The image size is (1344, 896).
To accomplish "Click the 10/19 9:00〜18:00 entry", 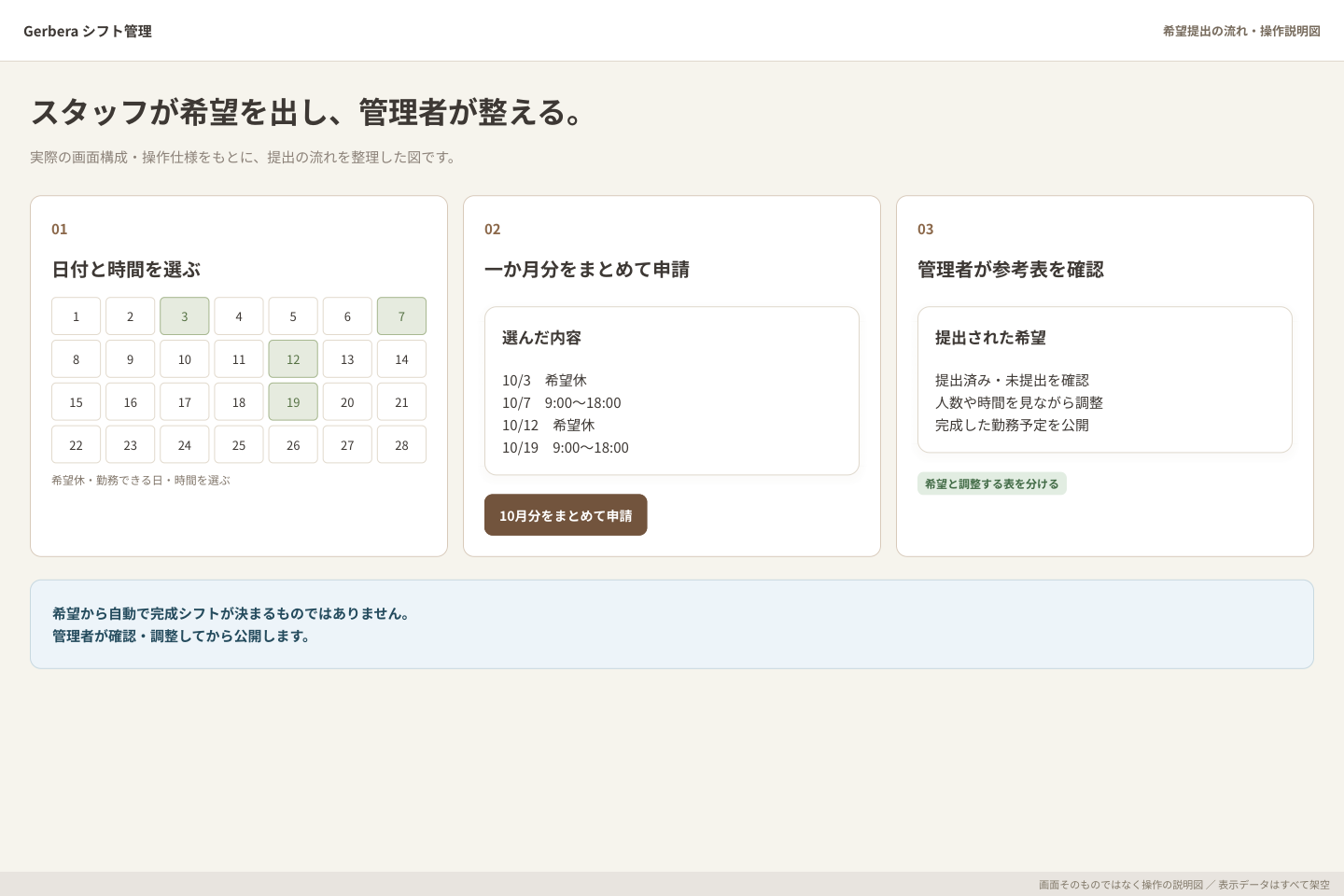I will (566, 448).
